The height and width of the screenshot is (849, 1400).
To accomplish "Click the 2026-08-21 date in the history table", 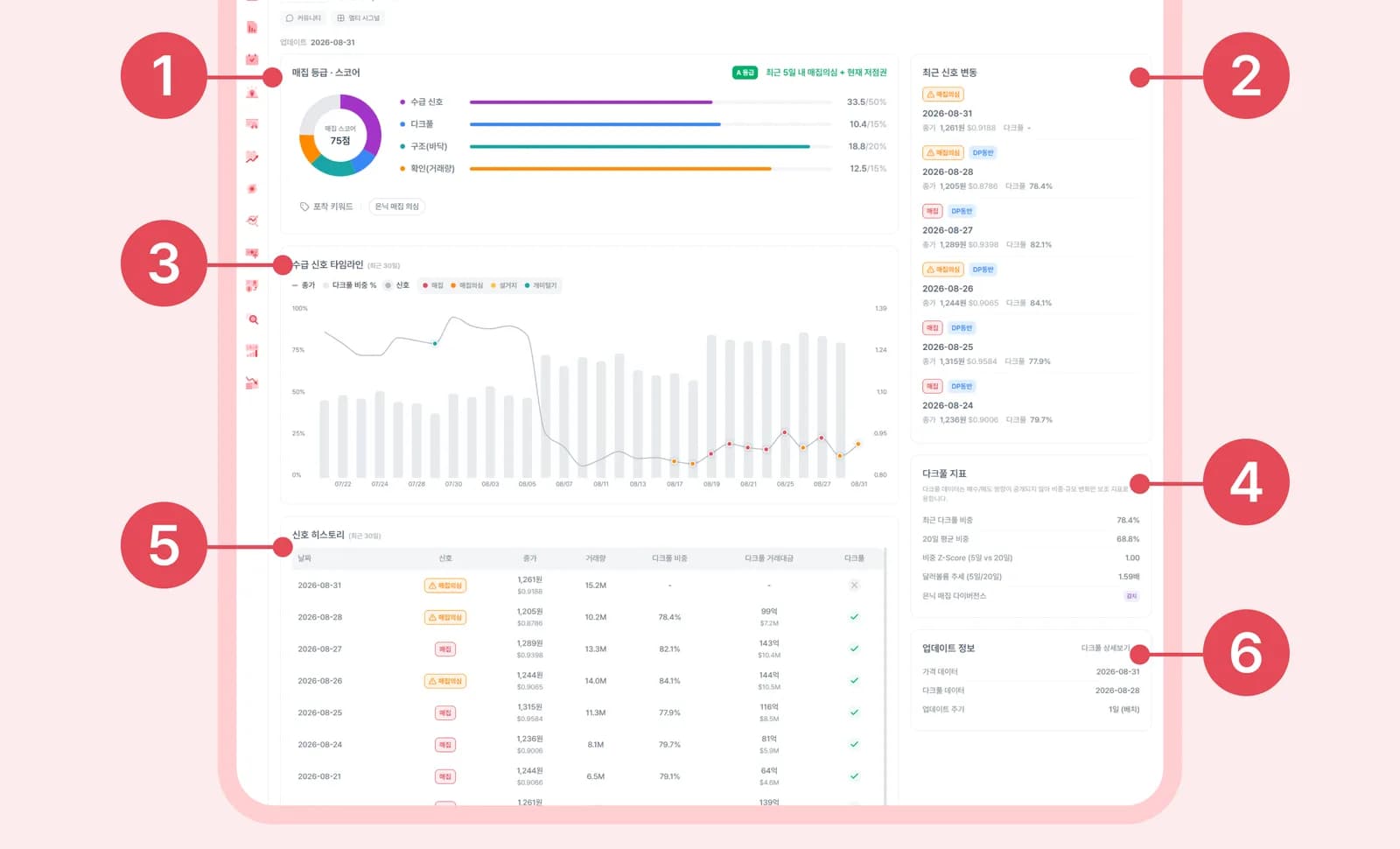I will pos(319,776).
